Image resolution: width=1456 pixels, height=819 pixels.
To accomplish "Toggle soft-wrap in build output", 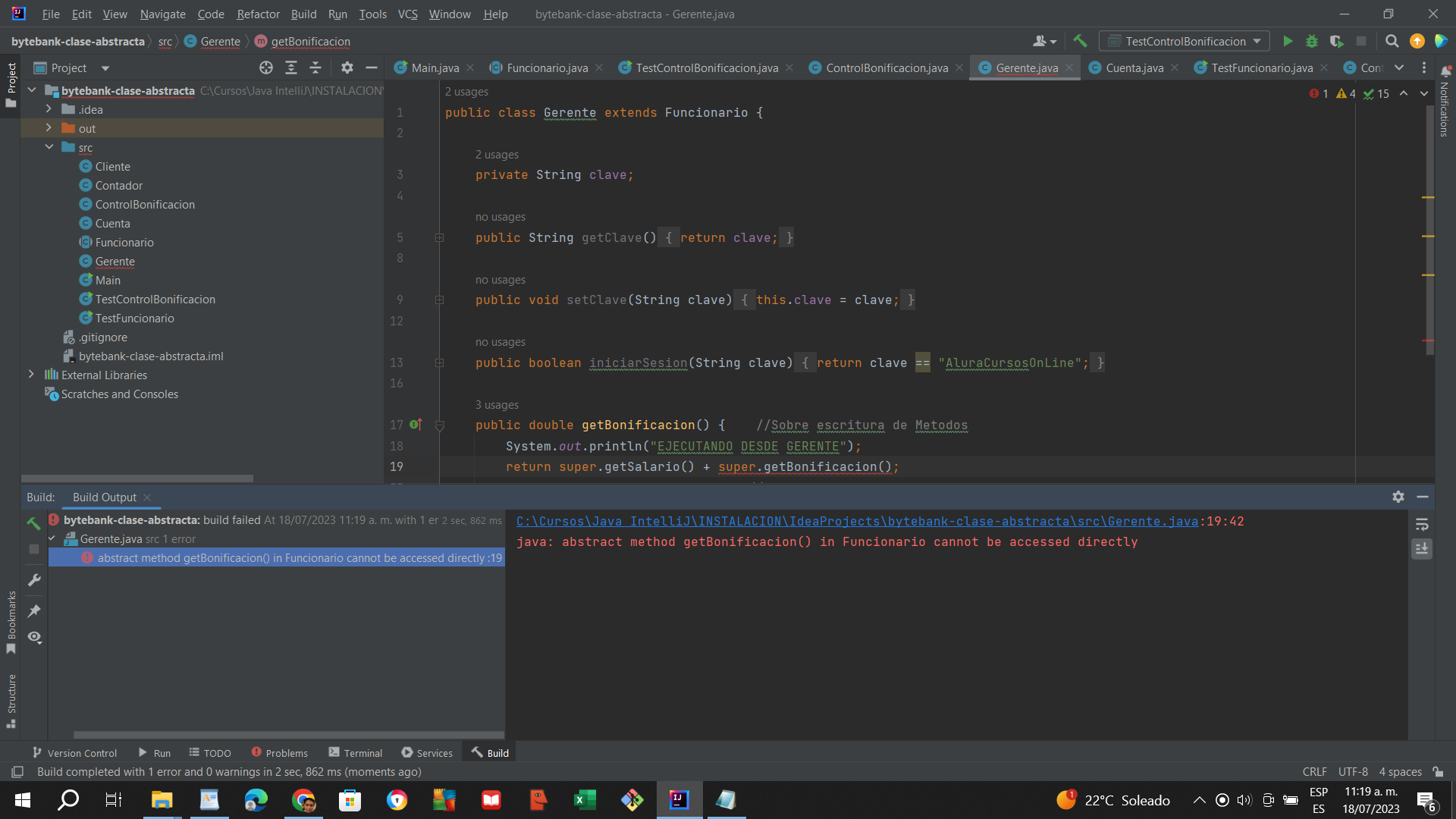I will [x=1422, y=525].
